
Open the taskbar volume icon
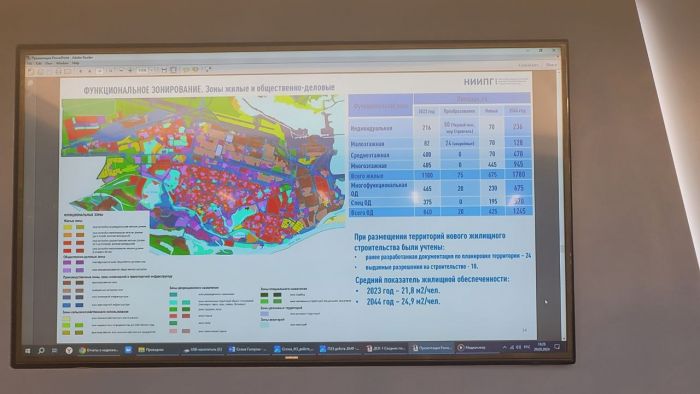click(x=519, y=347)
